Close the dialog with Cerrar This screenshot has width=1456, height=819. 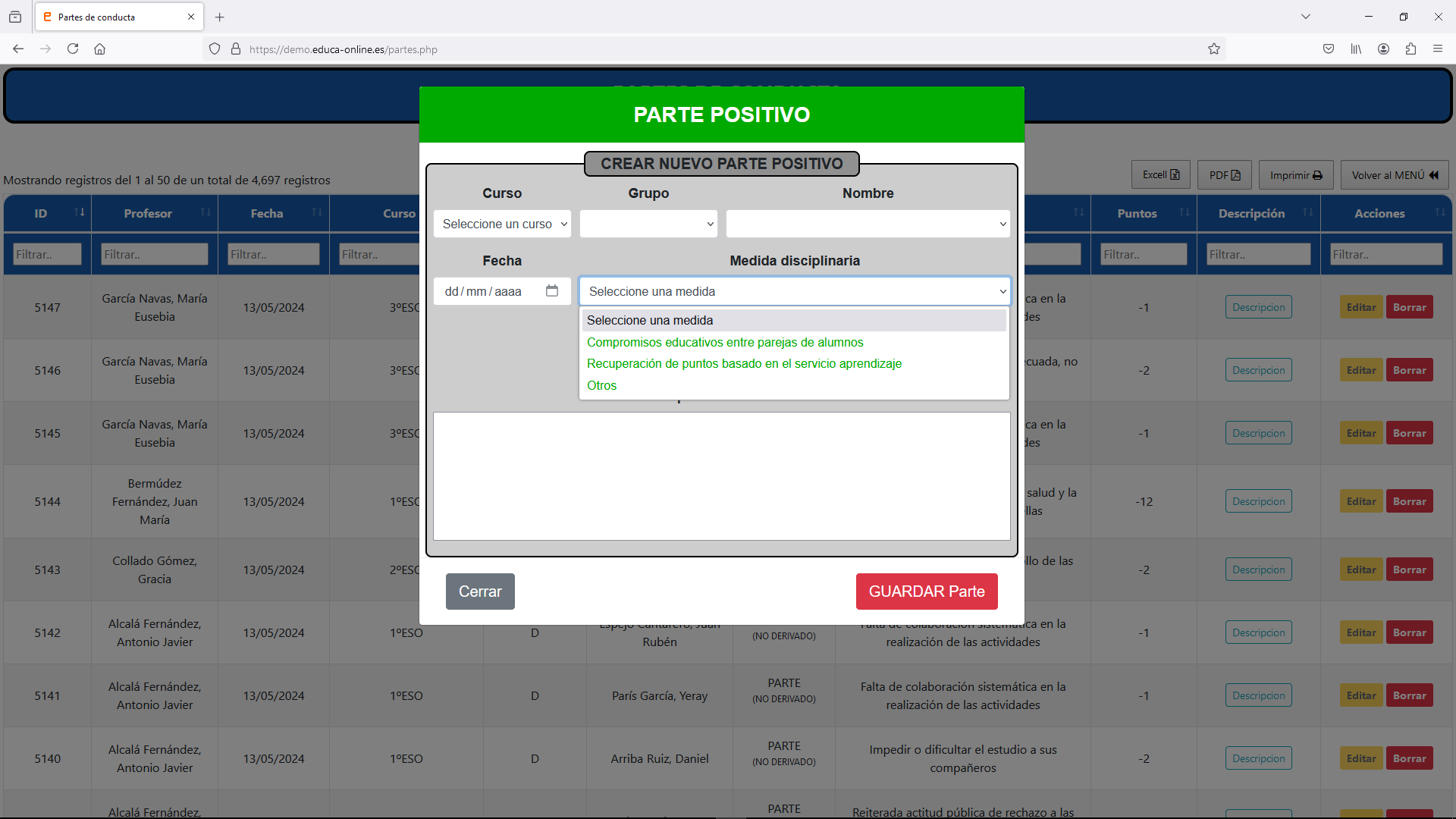[x=480, y=591]
